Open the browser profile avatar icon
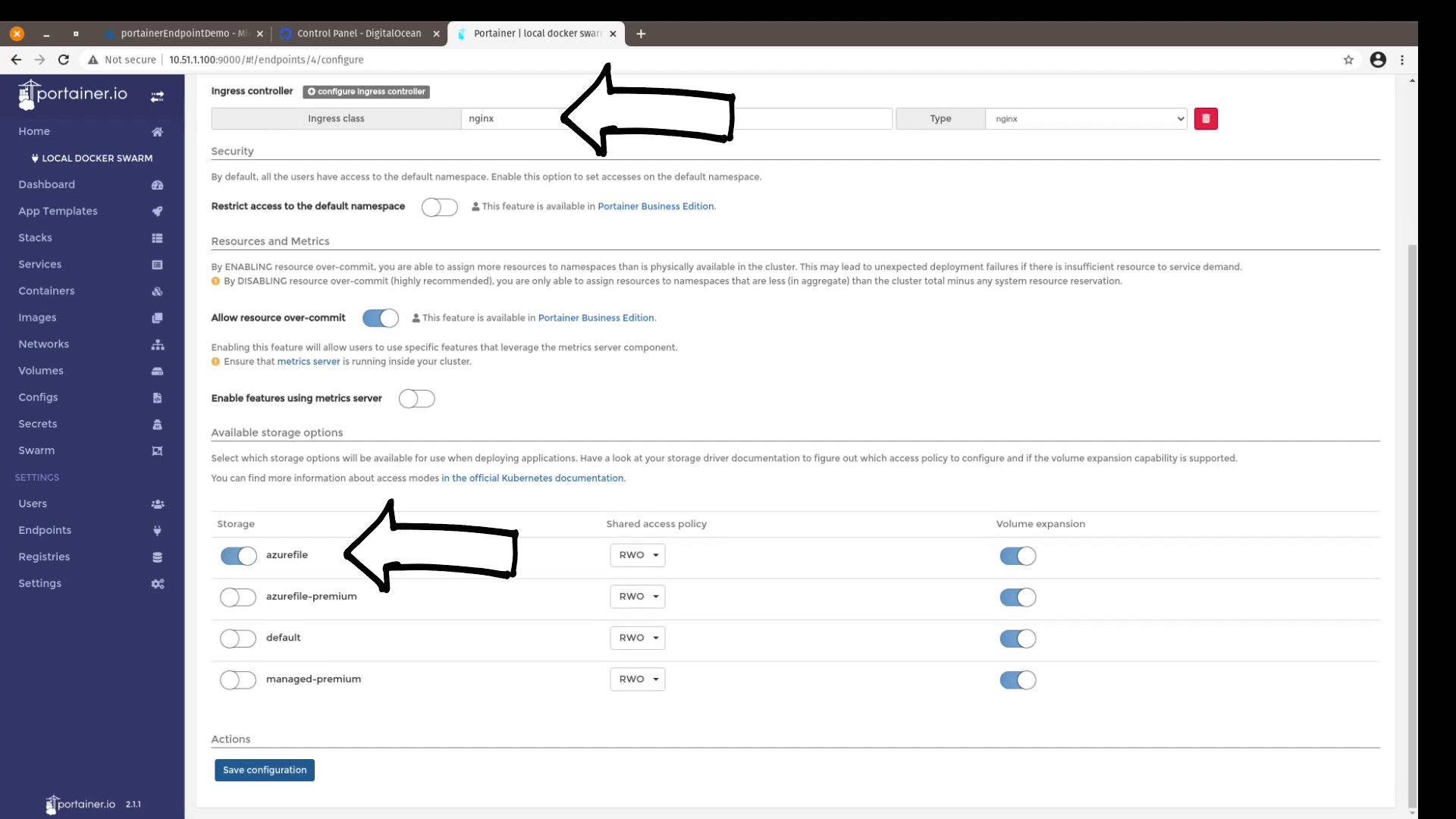This screenshot has height=819, width=1456. [x=1378, y=60]
